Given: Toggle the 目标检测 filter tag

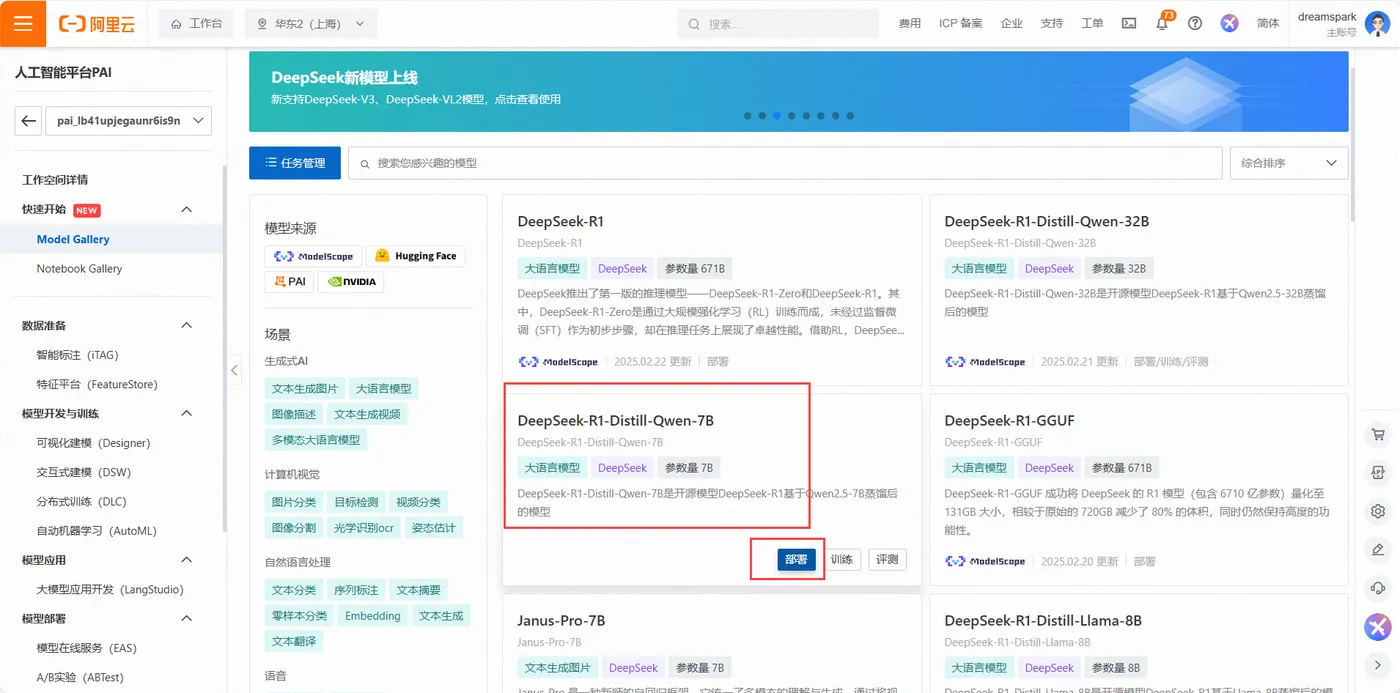Looking at the screenshot, I should pos(356,502).
